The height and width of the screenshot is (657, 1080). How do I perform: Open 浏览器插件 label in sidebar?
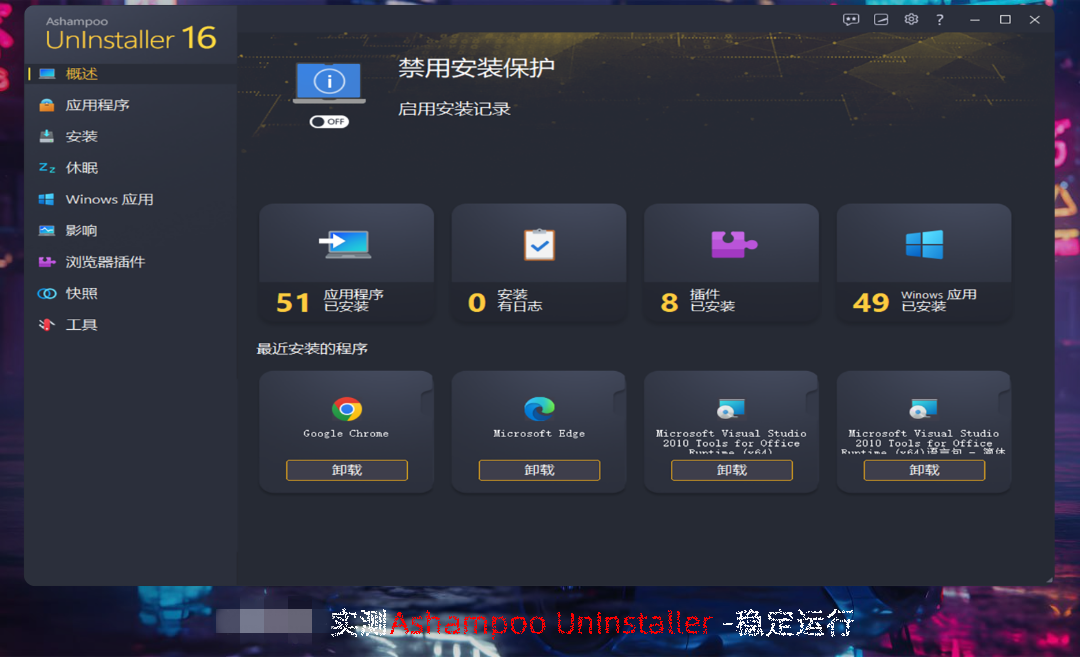(x=105, y=262)
